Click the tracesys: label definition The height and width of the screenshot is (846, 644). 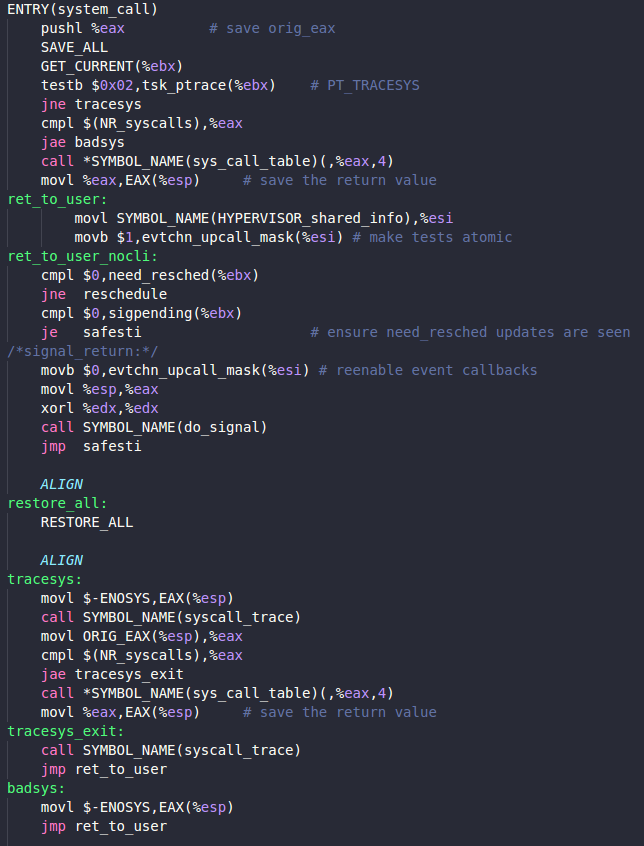click(45, 579)
